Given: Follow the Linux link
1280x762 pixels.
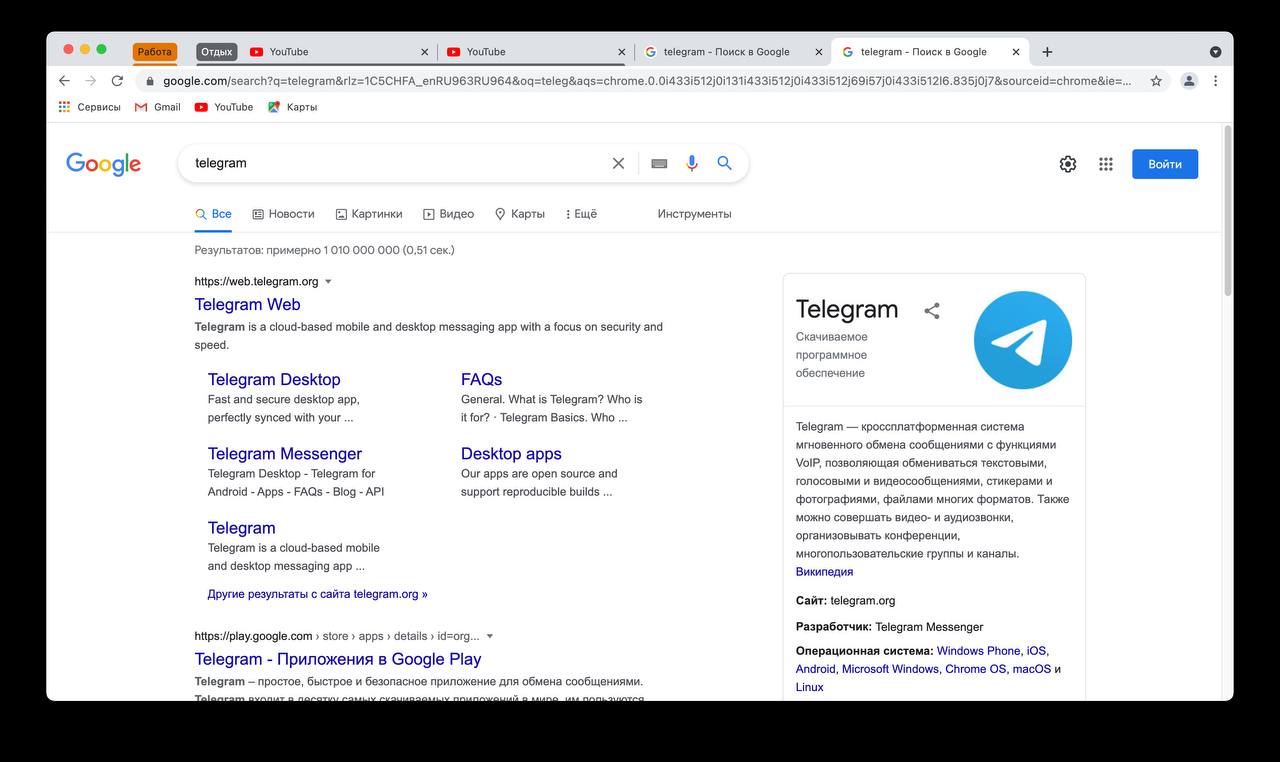Looking at the screenshot, I should tap(810, 687).
